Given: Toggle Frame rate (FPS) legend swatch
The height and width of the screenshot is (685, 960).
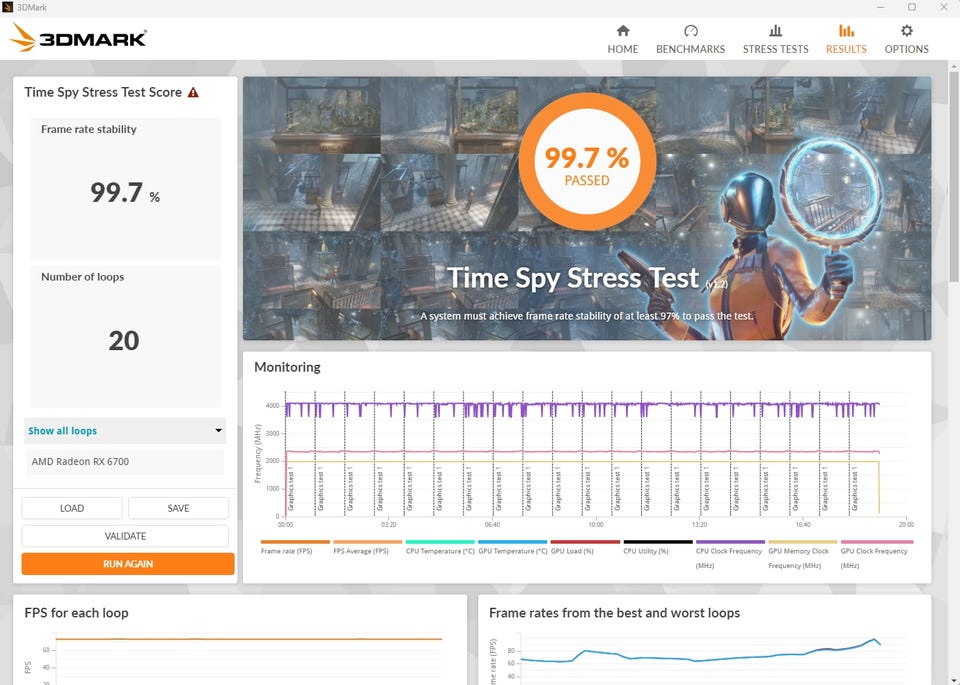Looking at the screenshot, I should click(x=295, y=542).
